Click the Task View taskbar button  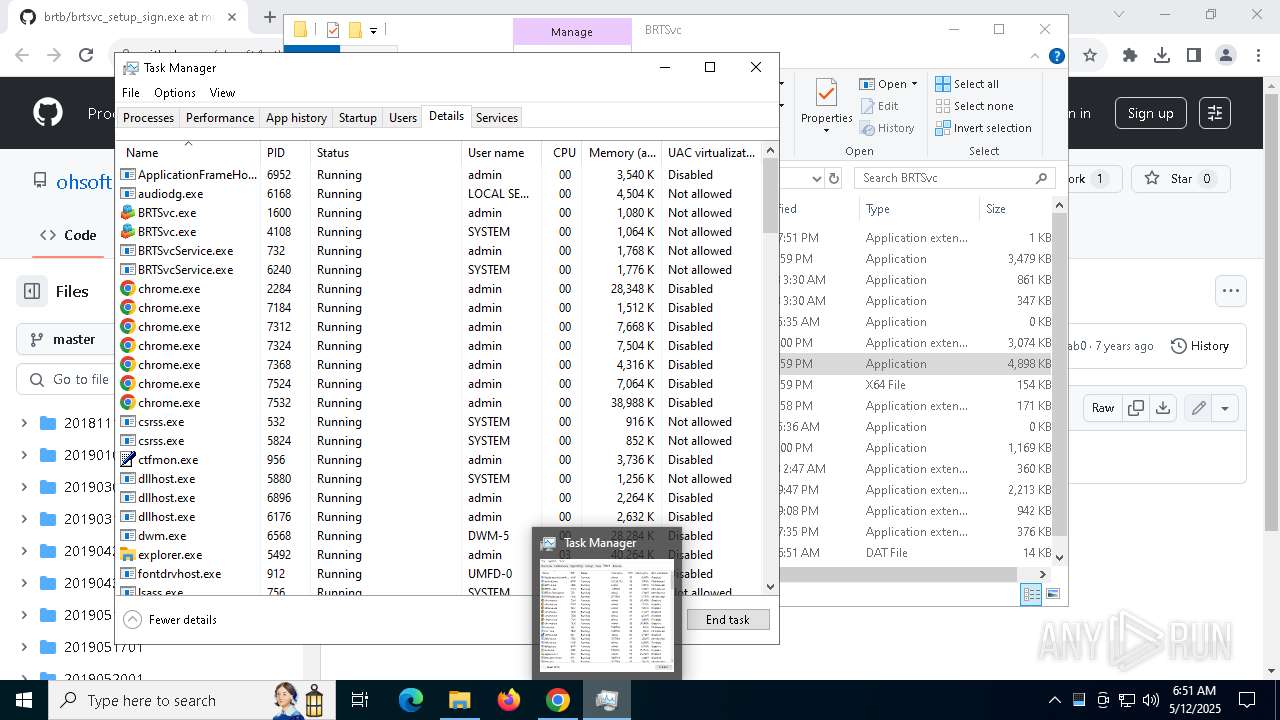(361, 700)
